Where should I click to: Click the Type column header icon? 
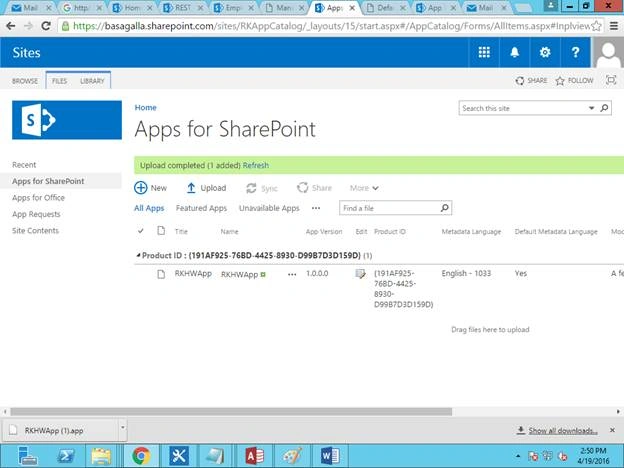coord(161,231)
